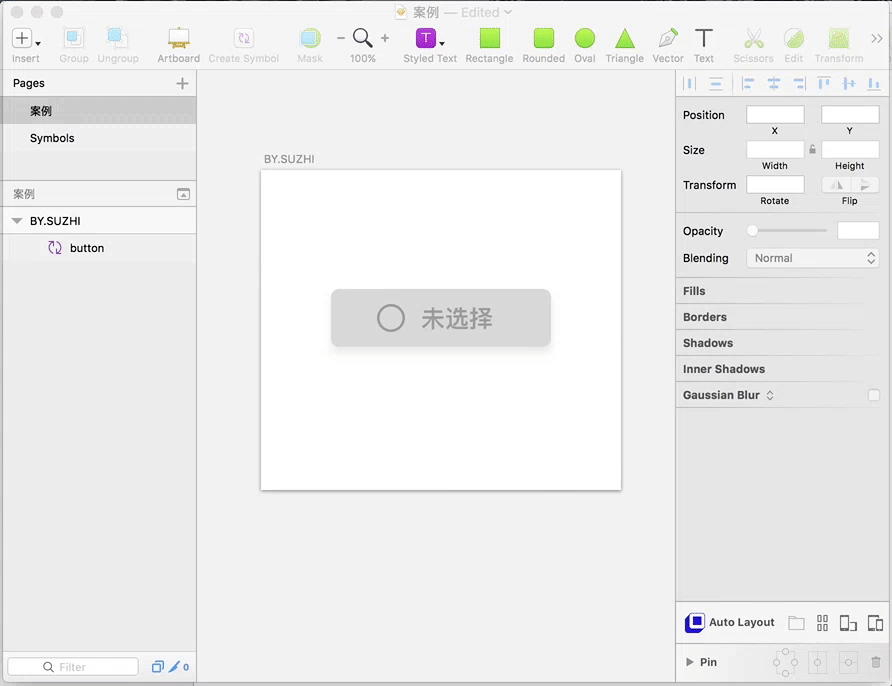Expand the Pin section triangle
Image resolution: width=892 pixels, height=686 pixels.
[x=690, y=662]
